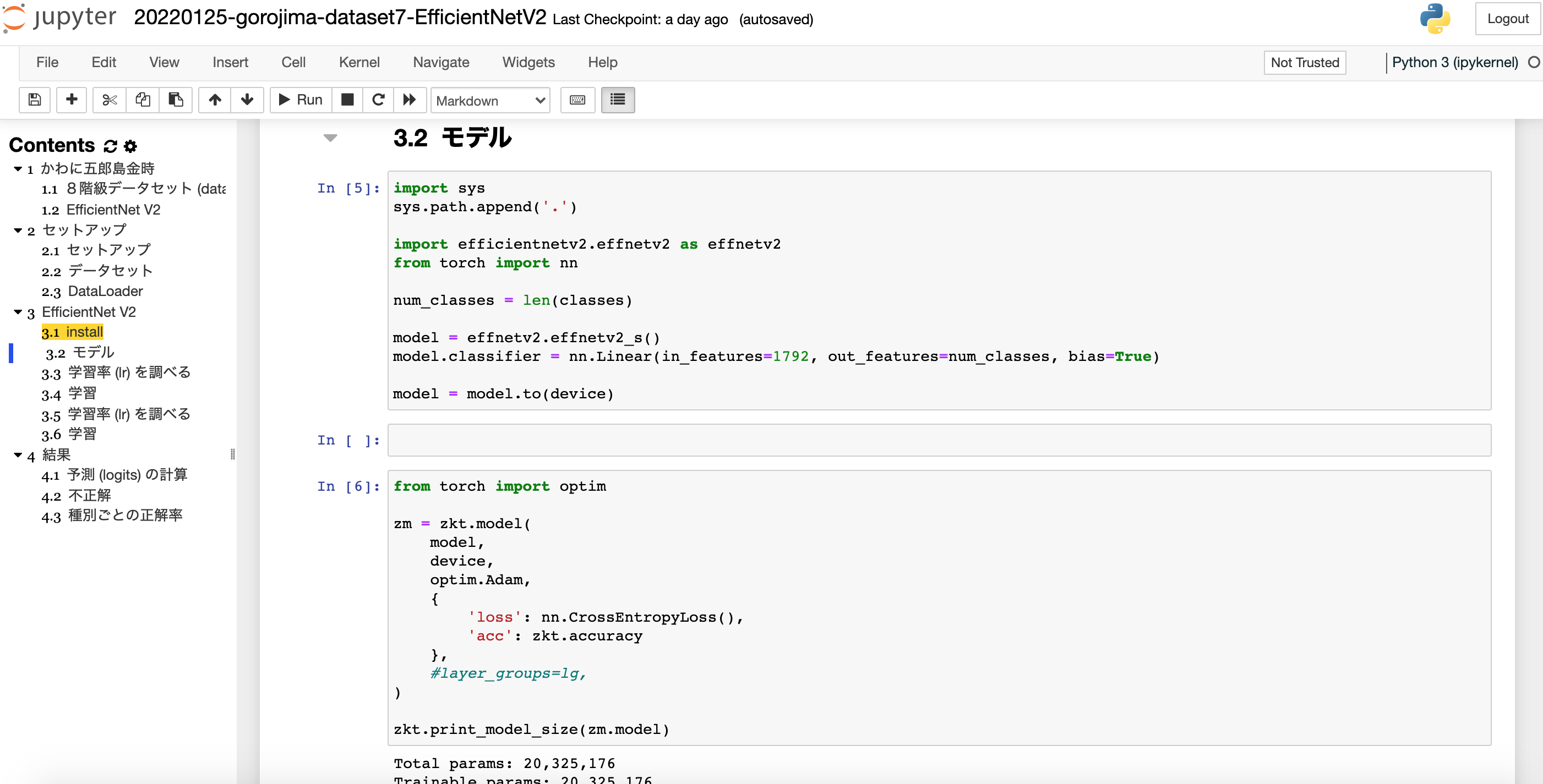Restart the kernel icon
This screenshot has height=784, width=1543.
(x=378, y=100)
